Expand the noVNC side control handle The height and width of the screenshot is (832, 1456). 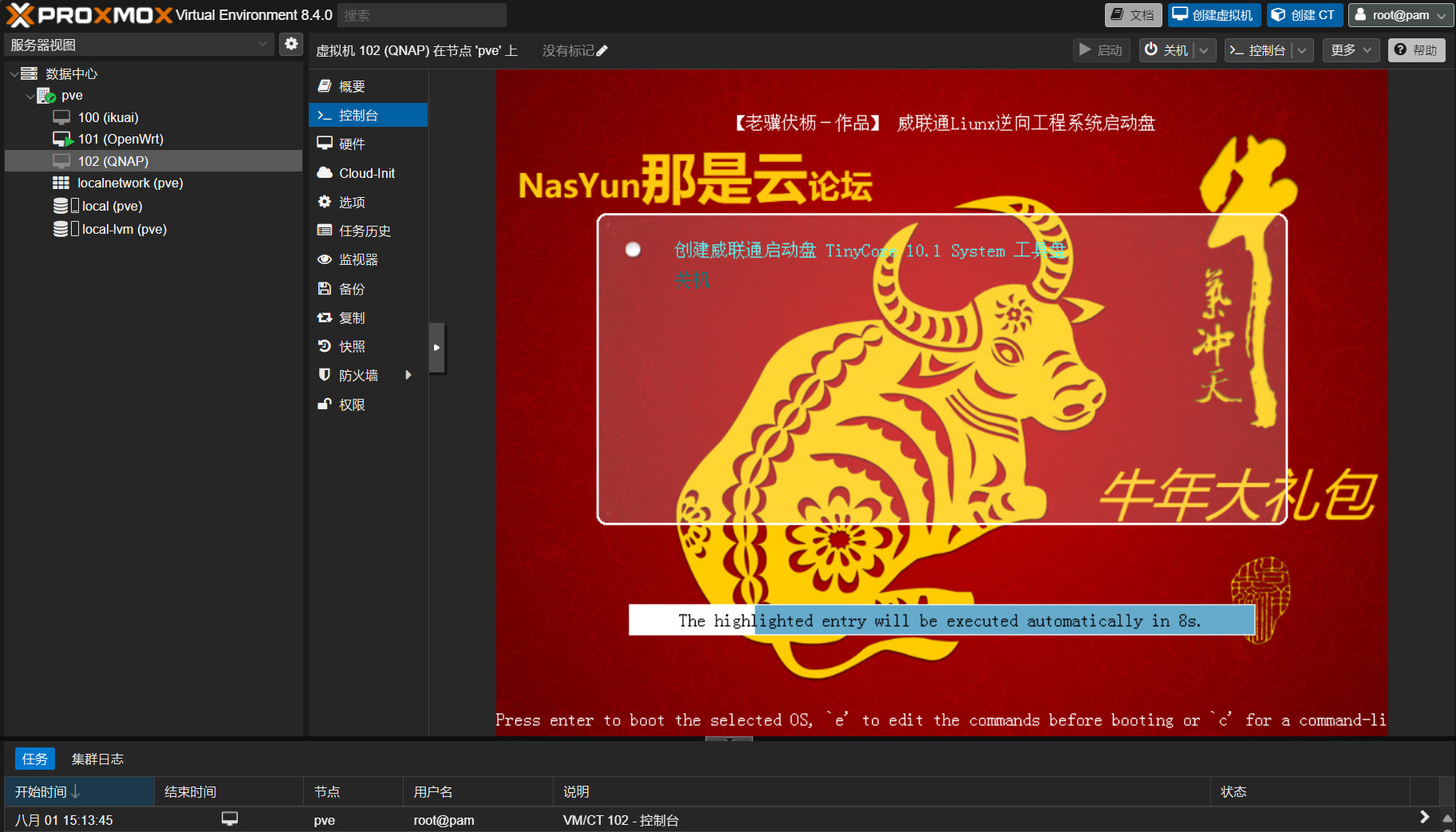(x=436, y=348)
